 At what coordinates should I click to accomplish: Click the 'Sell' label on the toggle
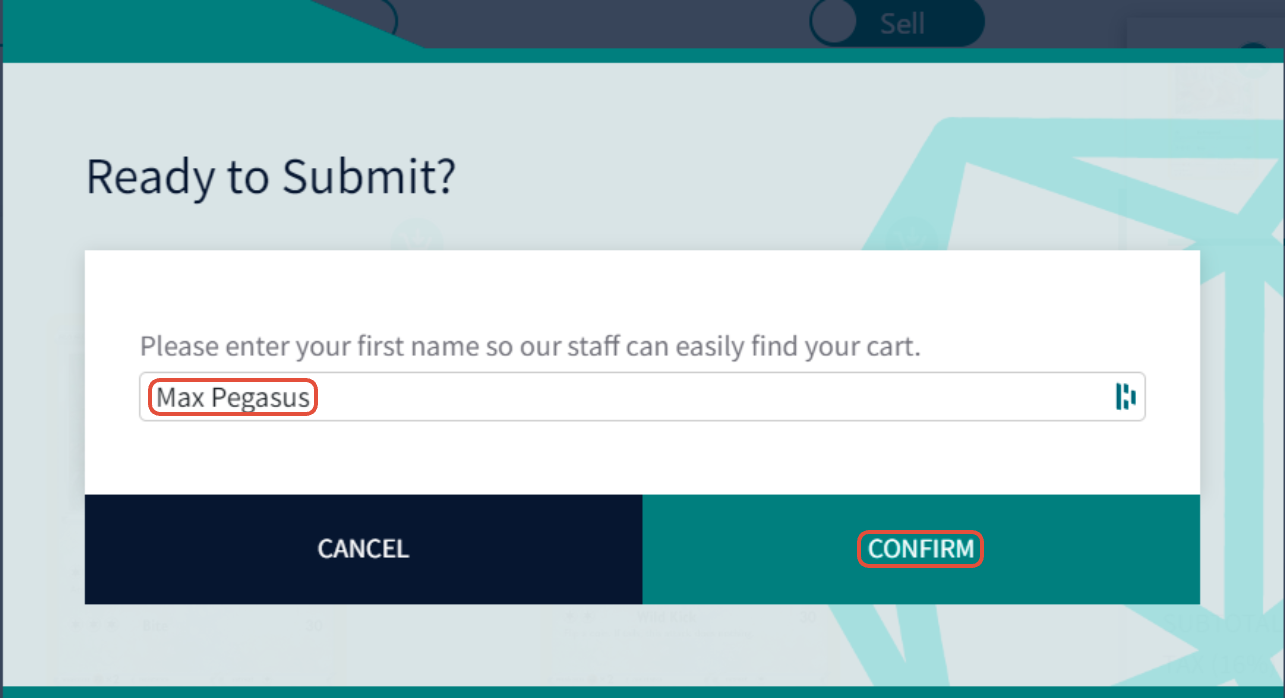[902, 23]
